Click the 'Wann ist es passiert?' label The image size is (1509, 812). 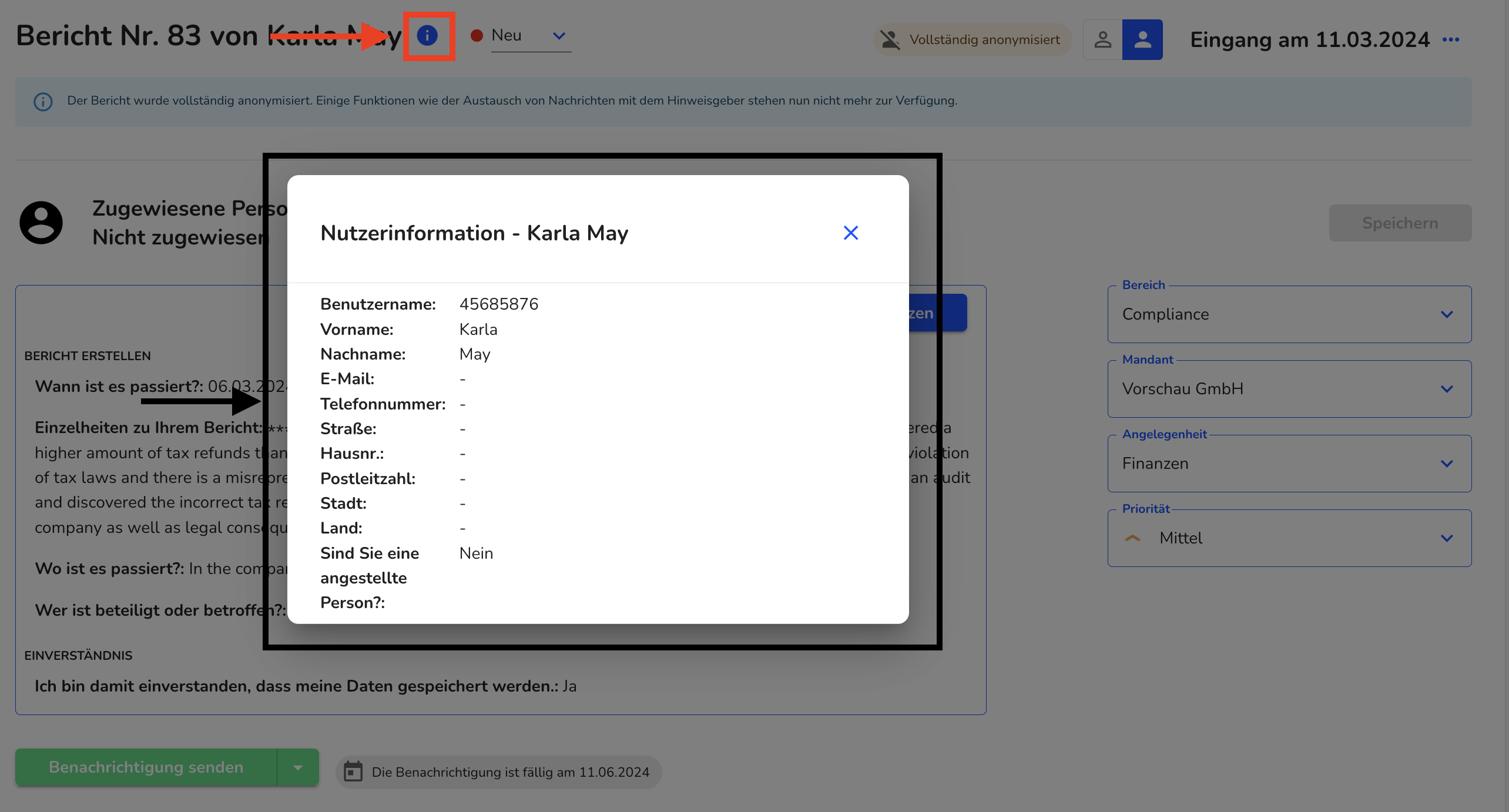(x=119, y=387)
